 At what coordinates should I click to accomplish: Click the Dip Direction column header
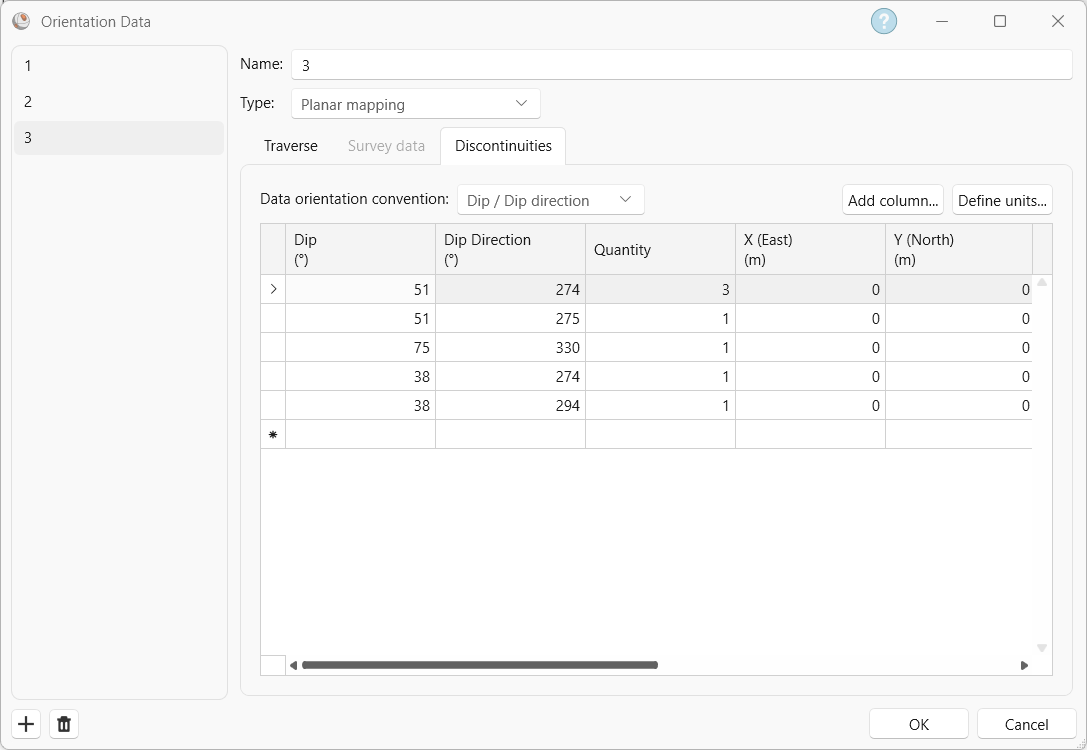[x=510, y=248]
